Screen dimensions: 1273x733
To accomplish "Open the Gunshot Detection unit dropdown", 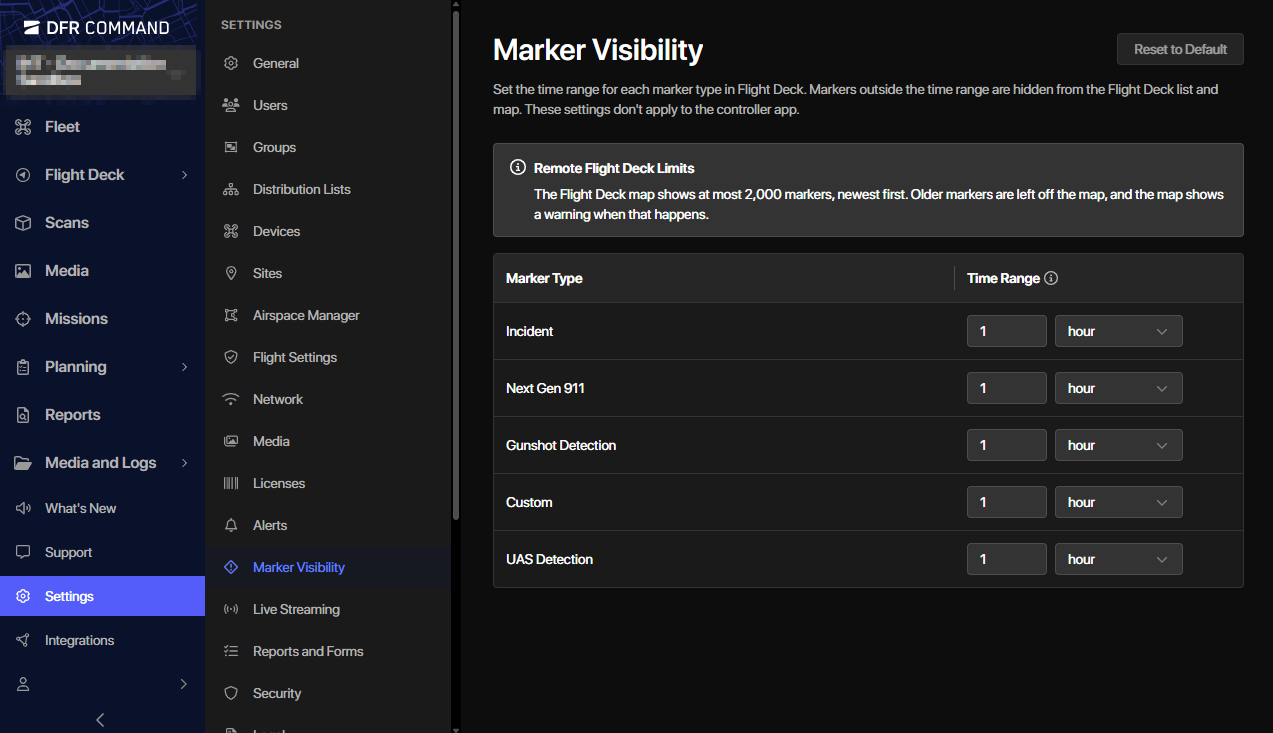I will click(x=1119, y=445).
